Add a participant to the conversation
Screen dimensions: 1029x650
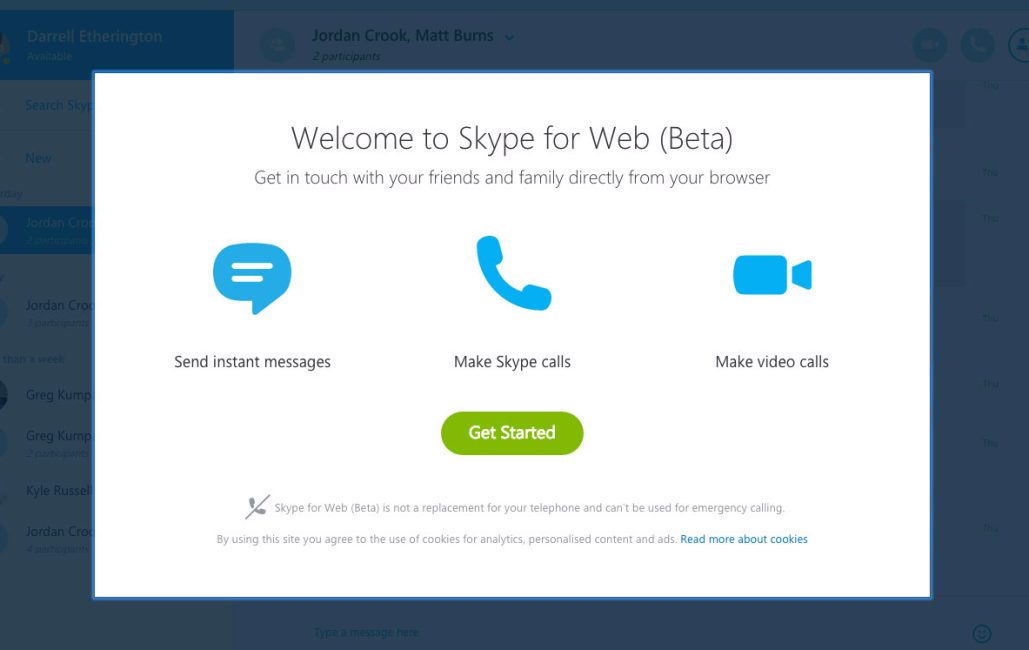pyautogui.click(x=1020, y=45)
